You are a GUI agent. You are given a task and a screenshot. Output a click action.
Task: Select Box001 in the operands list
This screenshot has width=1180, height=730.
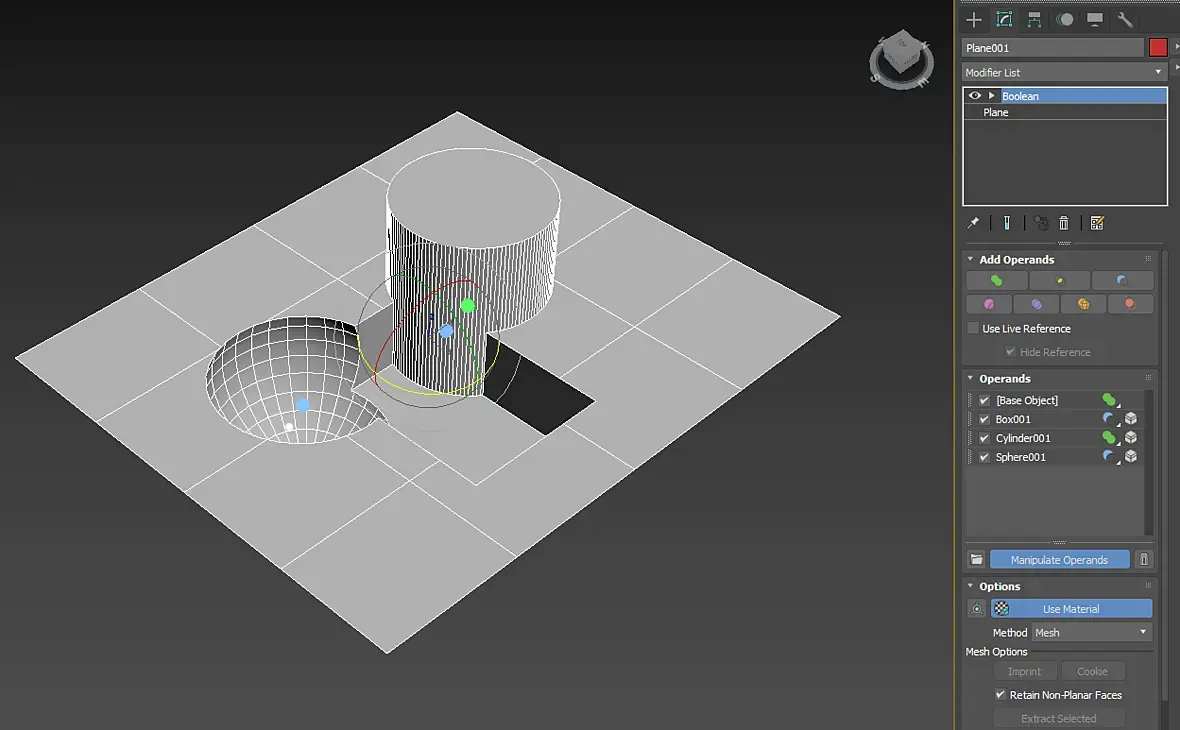click(1013, 419)
